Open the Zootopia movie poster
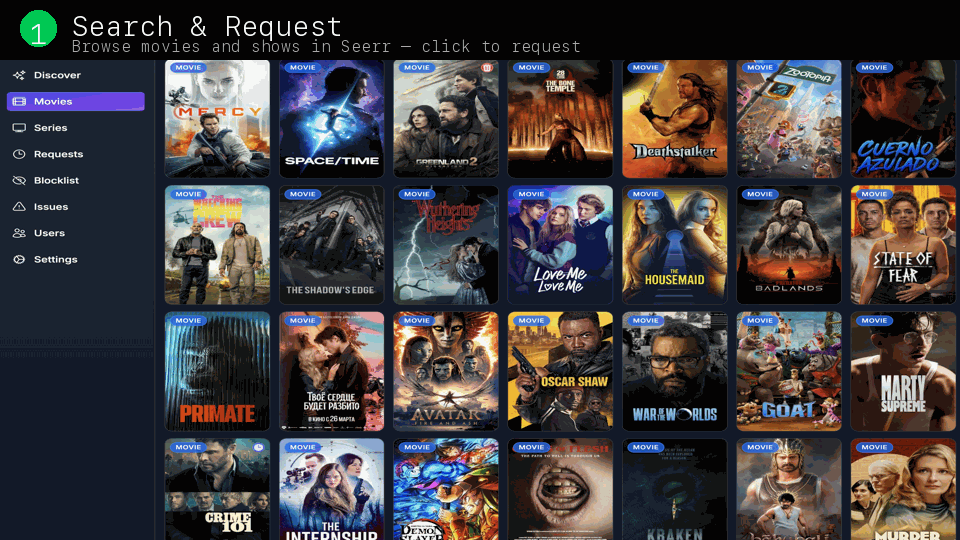960x540 pixels. (x=789, y=119)
